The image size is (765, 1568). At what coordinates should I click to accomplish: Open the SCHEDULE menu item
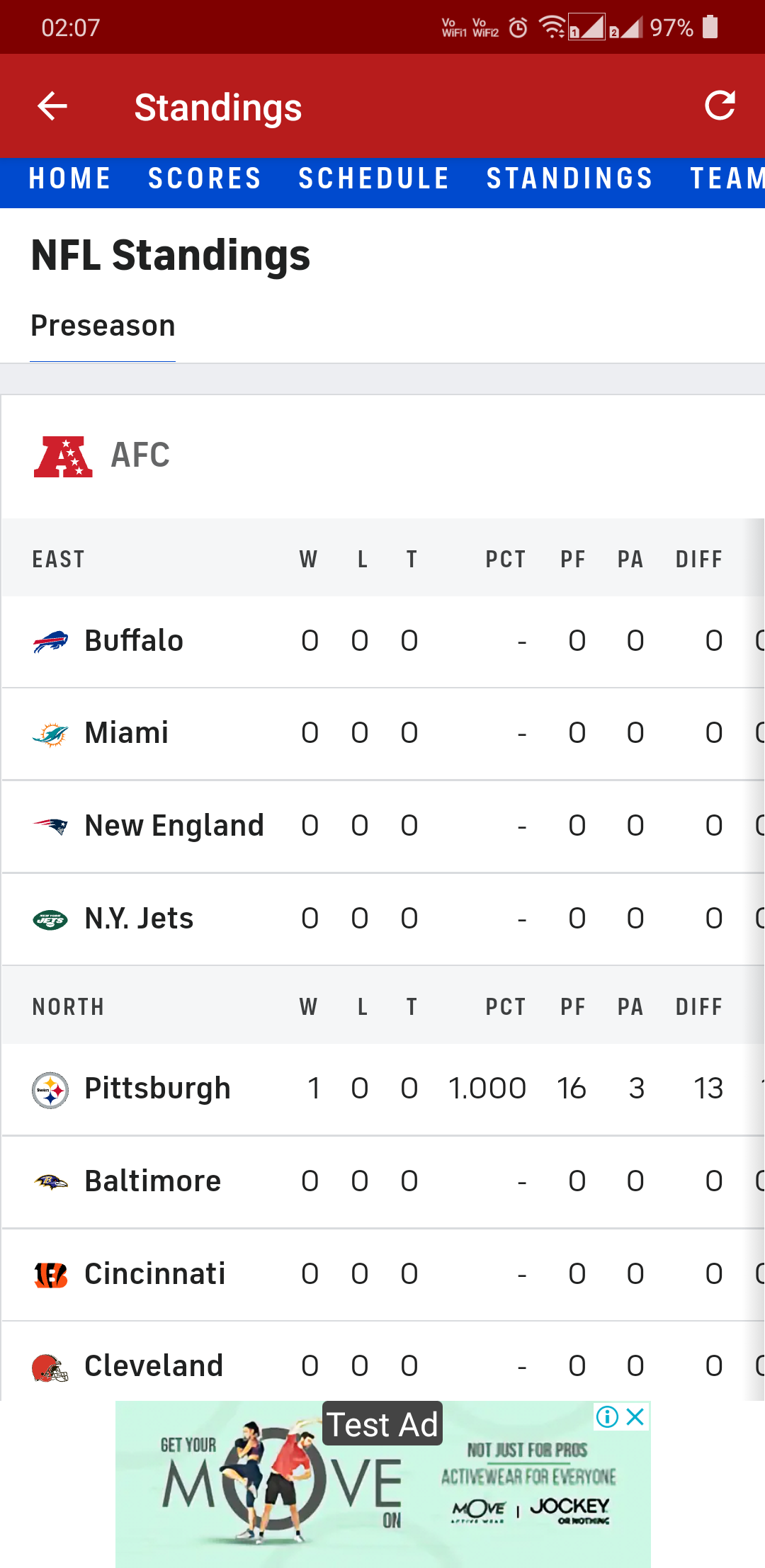pos(374,178)
